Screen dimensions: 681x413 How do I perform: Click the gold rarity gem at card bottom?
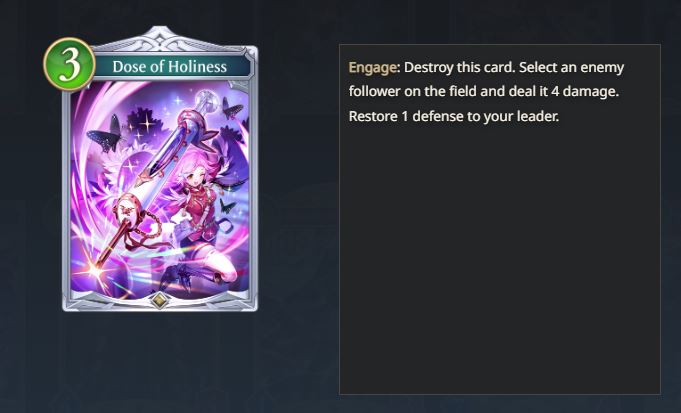point(159,300)
